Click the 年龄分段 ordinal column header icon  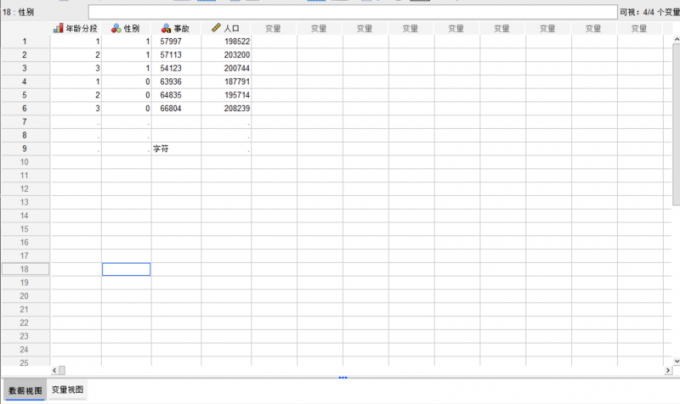pyautogui.click(x=57, y=28)
